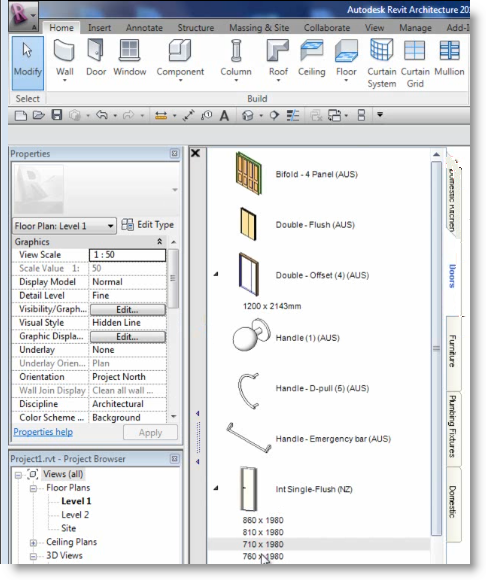Choose the Curtain Grid tool
Viewport: 486px width, 580px height.
(415, 63)
